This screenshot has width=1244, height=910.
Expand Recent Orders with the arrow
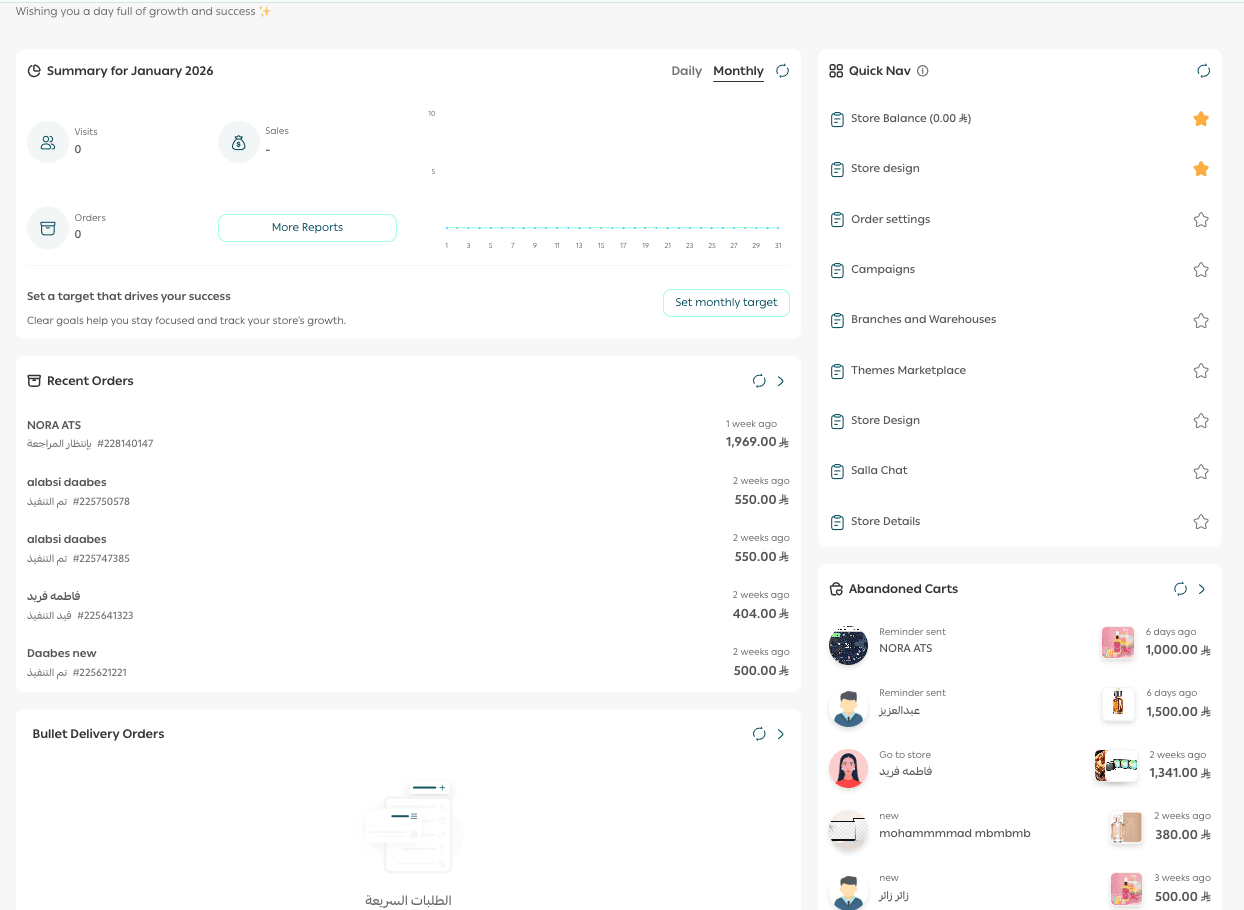click(x=781, y=381)
